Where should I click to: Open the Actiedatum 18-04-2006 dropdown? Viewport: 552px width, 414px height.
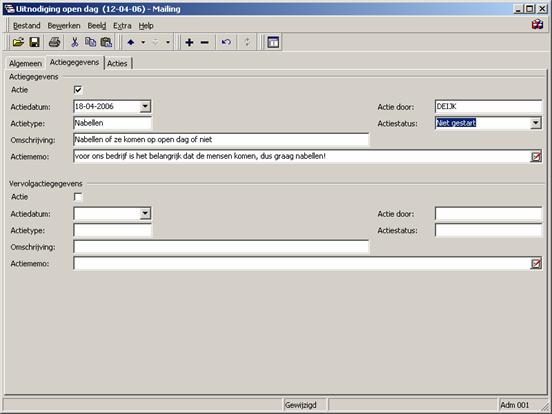(145, 106)
